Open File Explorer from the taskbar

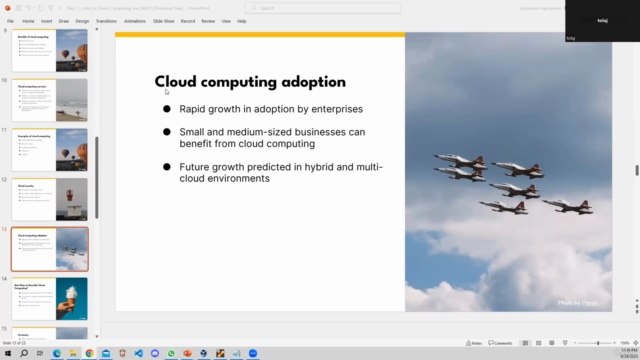click(73, 353)
